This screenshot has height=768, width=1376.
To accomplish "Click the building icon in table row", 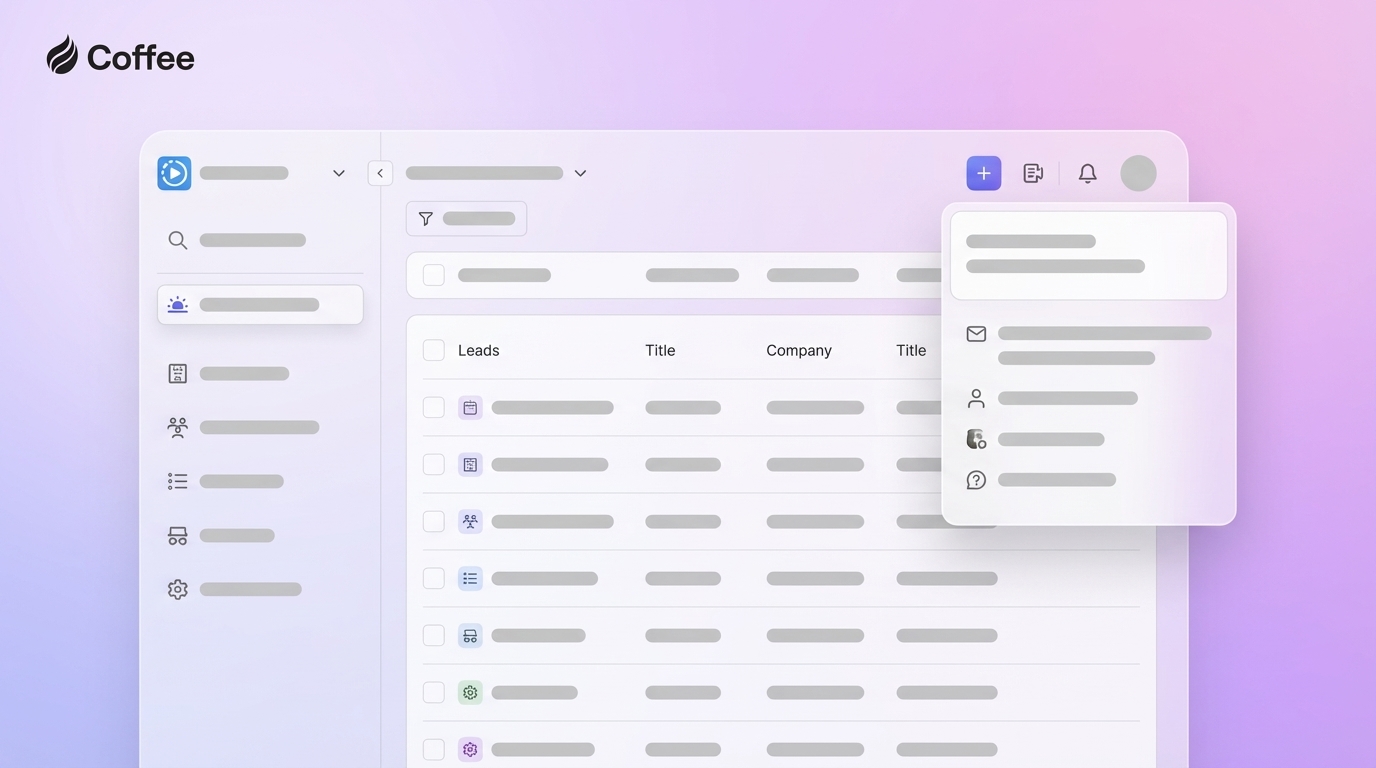I will pyautogui.click(x=470, y=464).
